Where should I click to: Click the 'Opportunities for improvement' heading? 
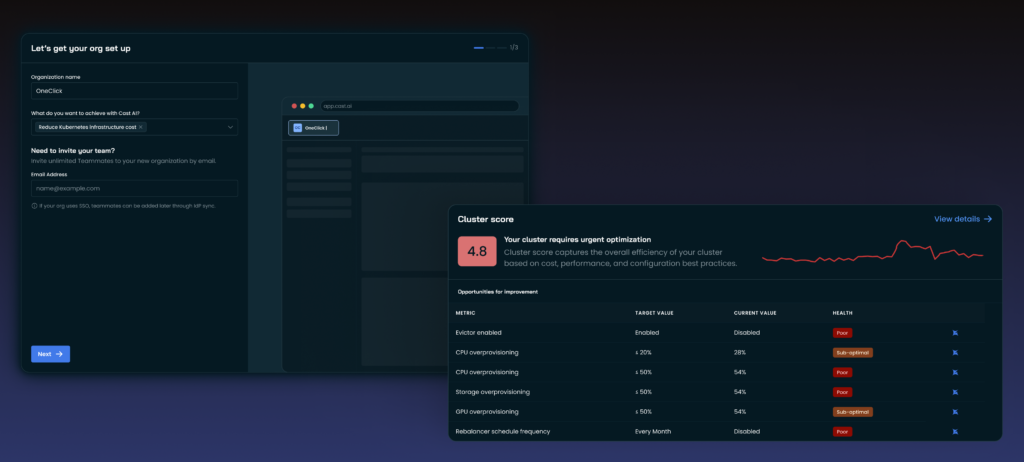[x=498, y=292]
